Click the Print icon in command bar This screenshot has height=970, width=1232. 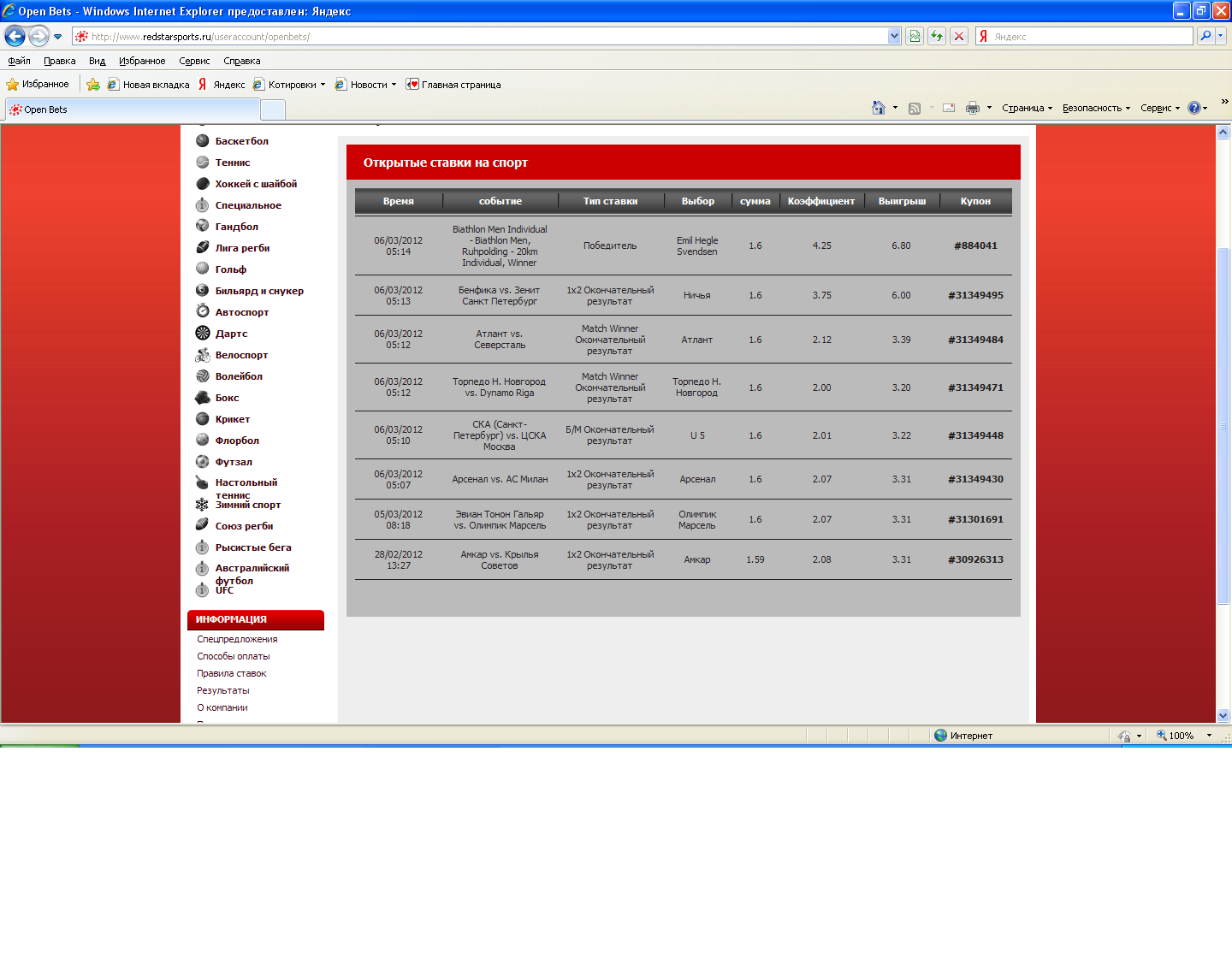[x=973, y=108]
